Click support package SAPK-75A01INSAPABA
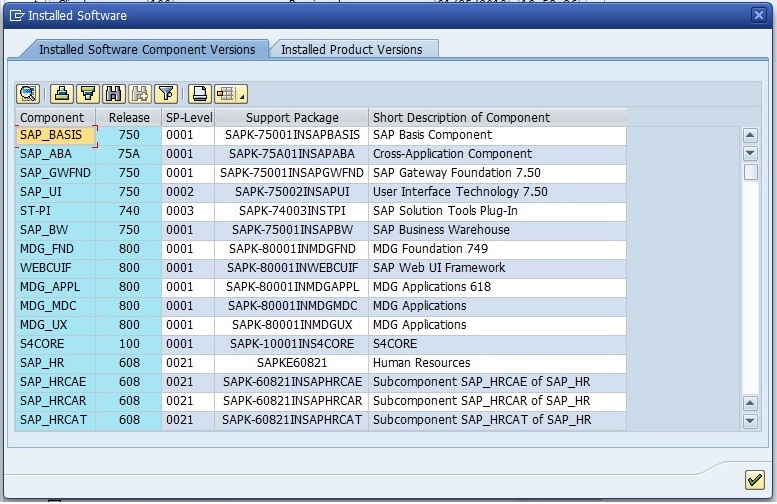This screenshot has height=504, width=777. point(292,154)
